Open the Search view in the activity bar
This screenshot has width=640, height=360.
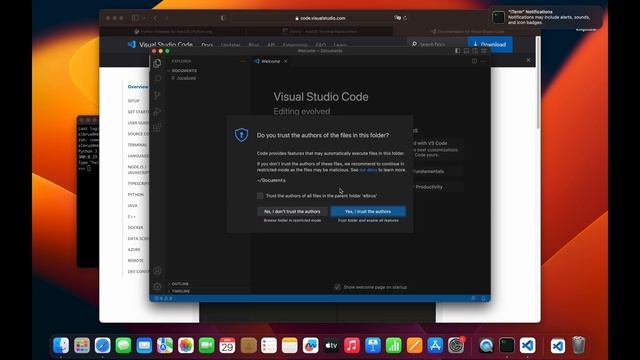[x=157, y=79]
